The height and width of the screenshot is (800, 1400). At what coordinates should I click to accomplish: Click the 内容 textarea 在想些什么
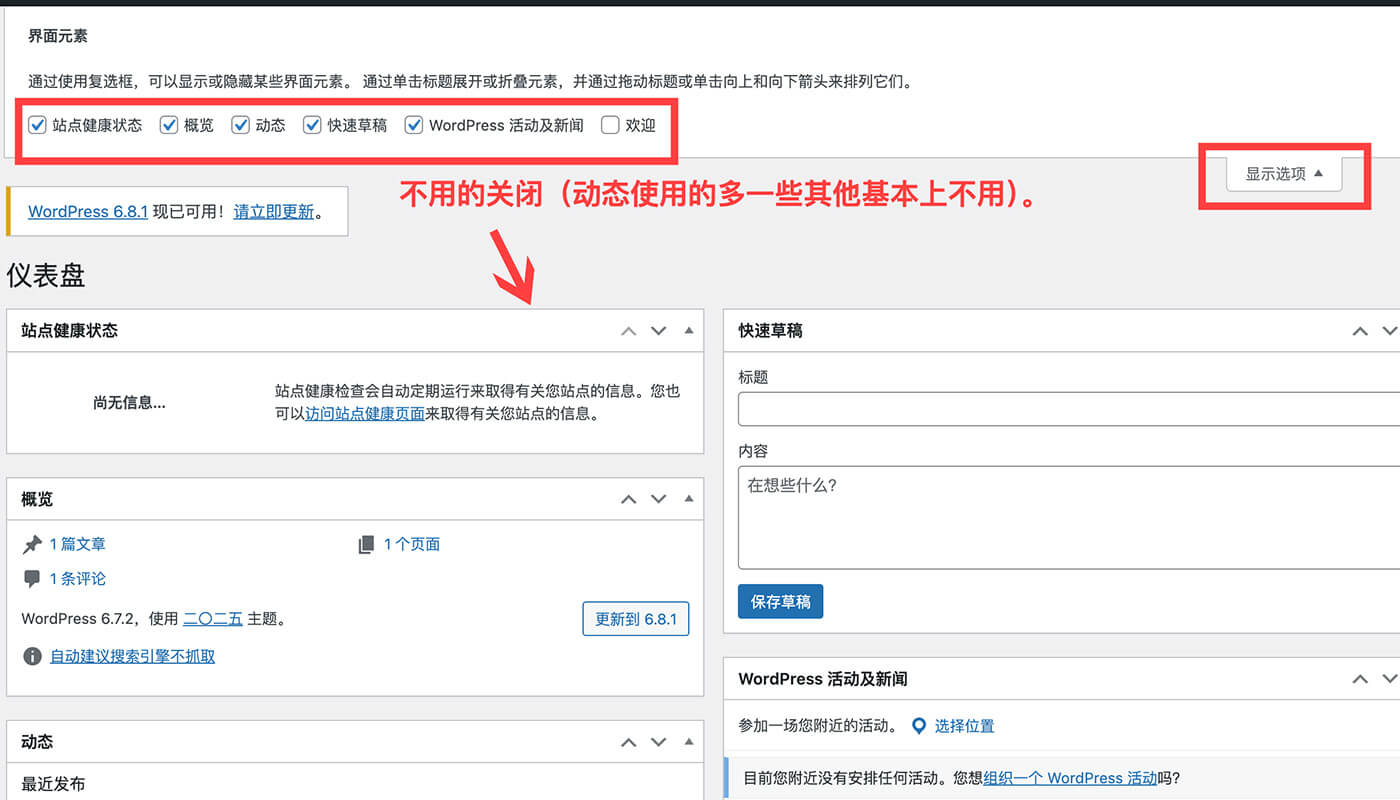pyautogui.click(x=1069, y=518)
